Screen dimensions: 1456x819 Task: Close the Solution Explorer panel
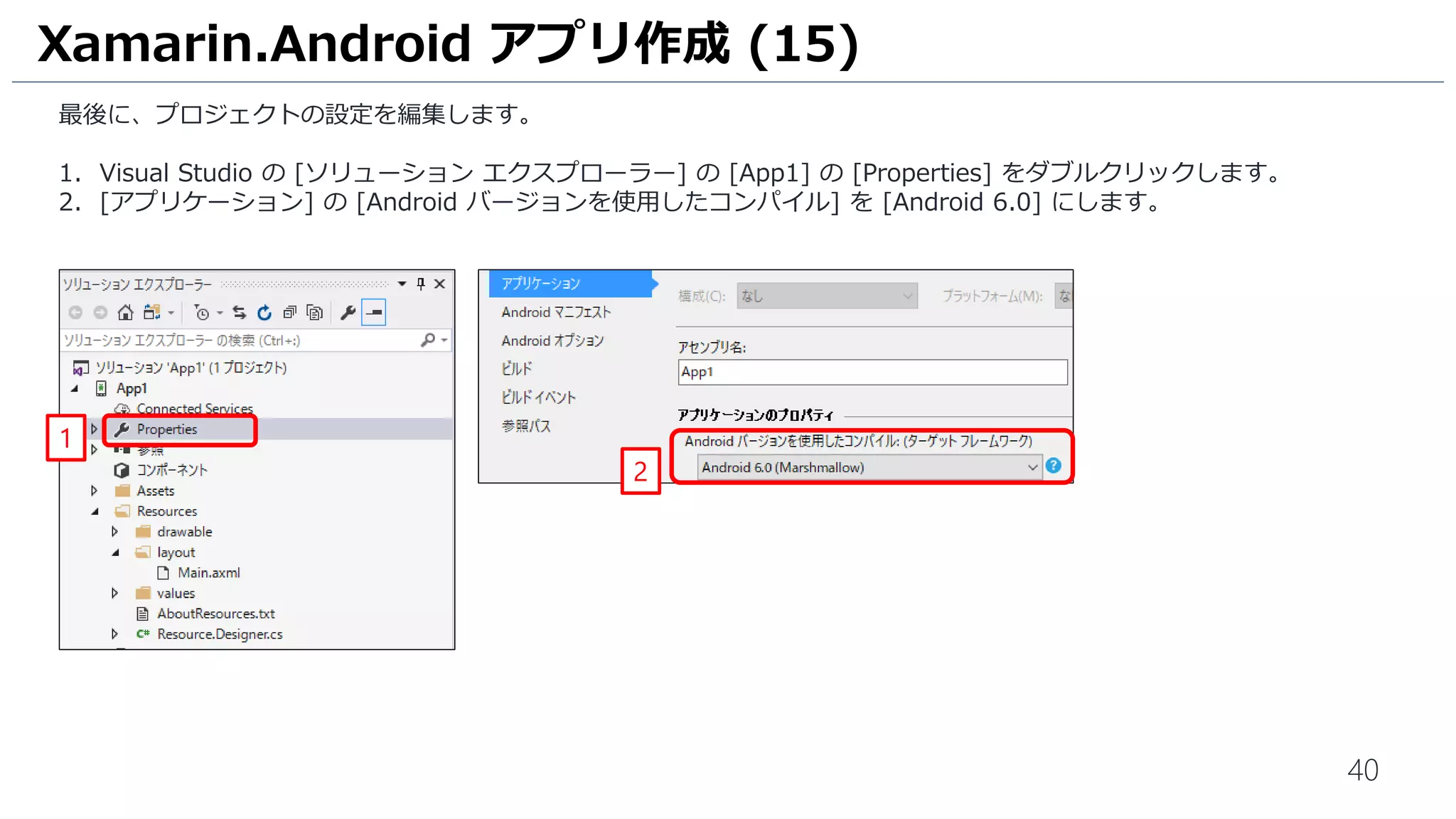pos(440,284)
